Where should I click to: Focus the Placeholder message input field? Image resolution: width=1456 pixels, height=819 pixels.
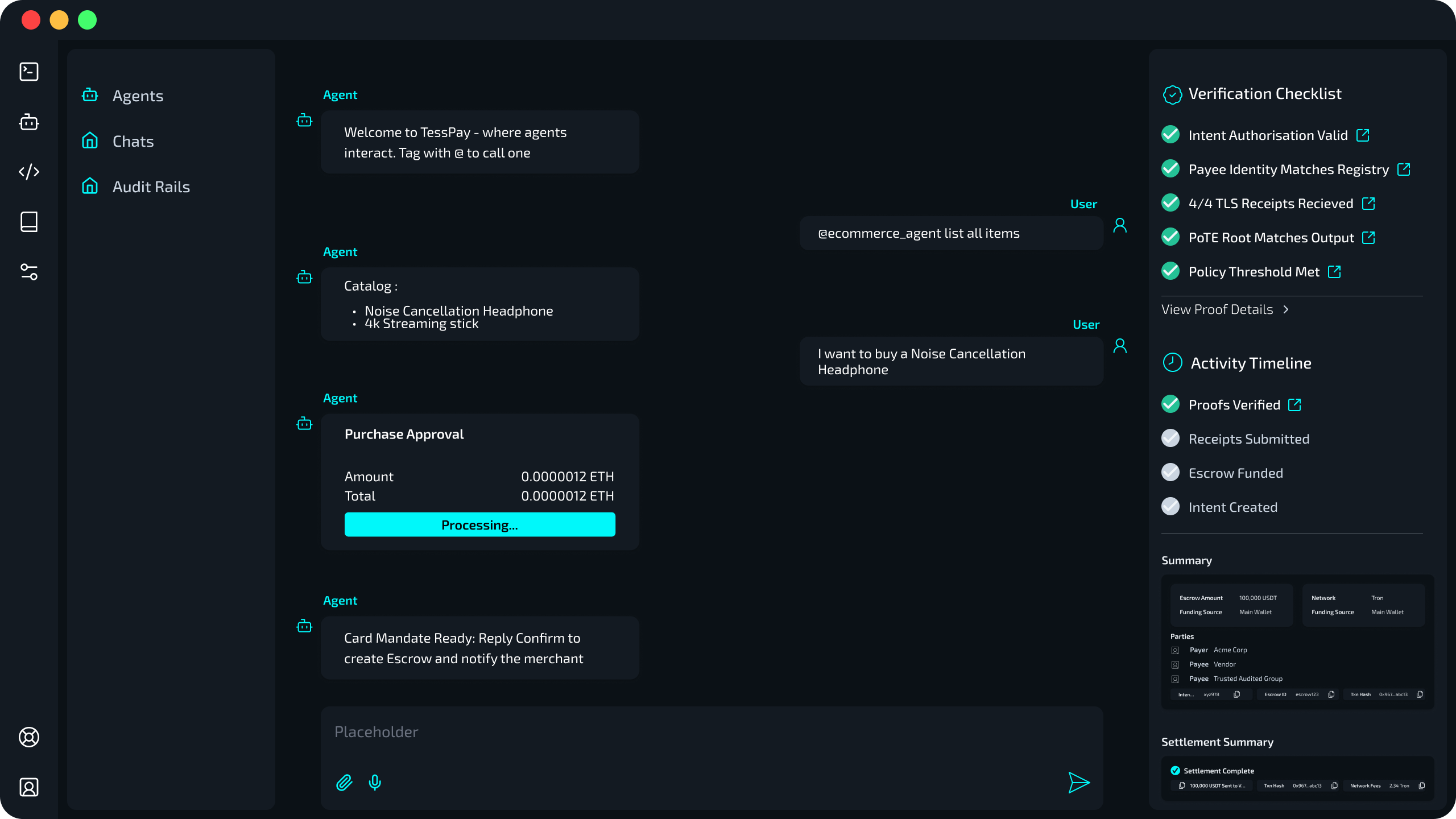coord(711,733)
